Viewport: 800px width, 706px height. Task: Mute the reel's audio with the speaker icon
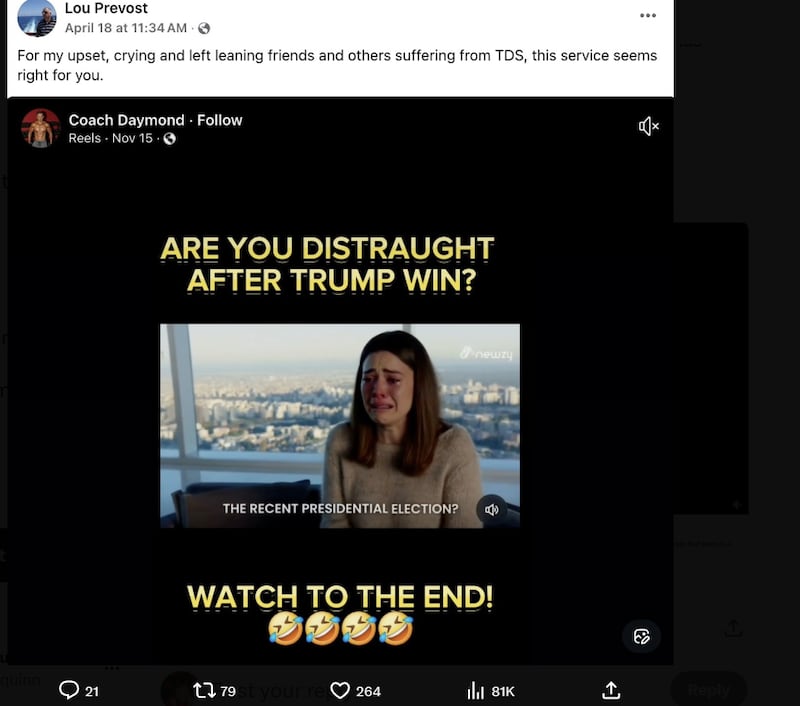pyautogui.click(x=648, y=126)
